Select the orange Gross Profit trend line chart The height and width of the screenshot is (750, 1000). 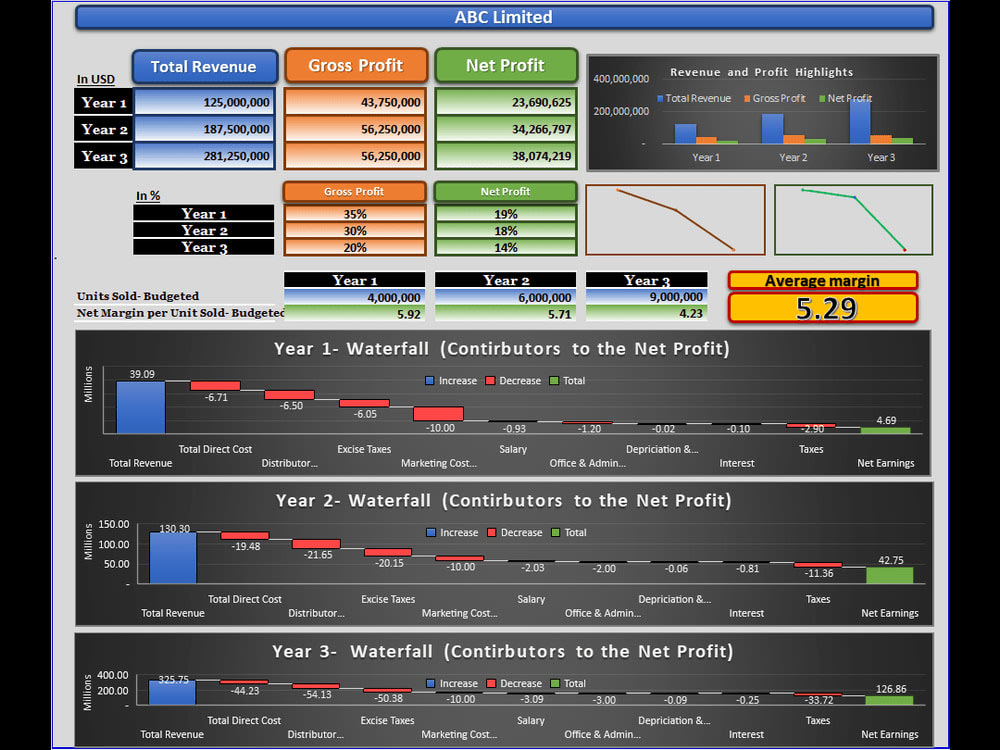tap(675, 219)
